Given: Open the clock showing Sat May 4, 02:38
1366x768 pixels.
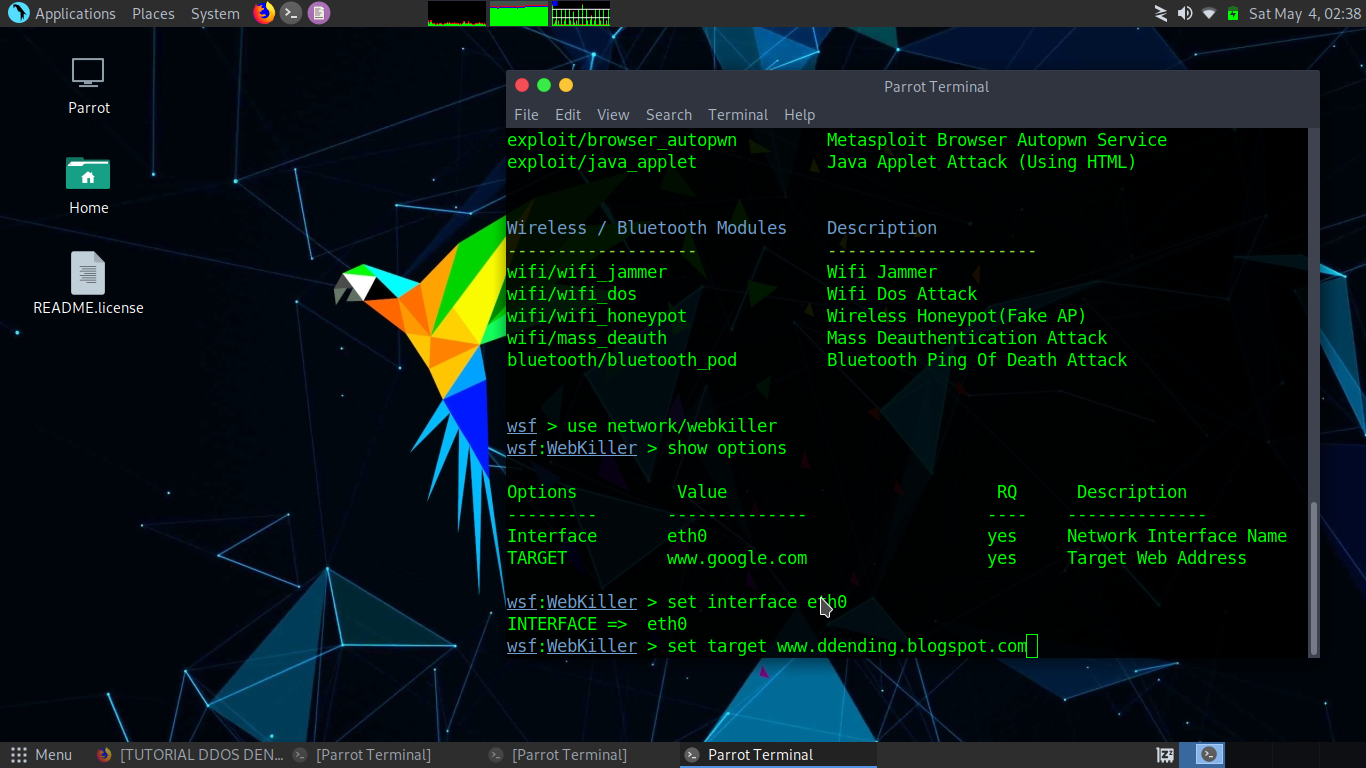Looking at the screenshot, I should (1305, 13).
